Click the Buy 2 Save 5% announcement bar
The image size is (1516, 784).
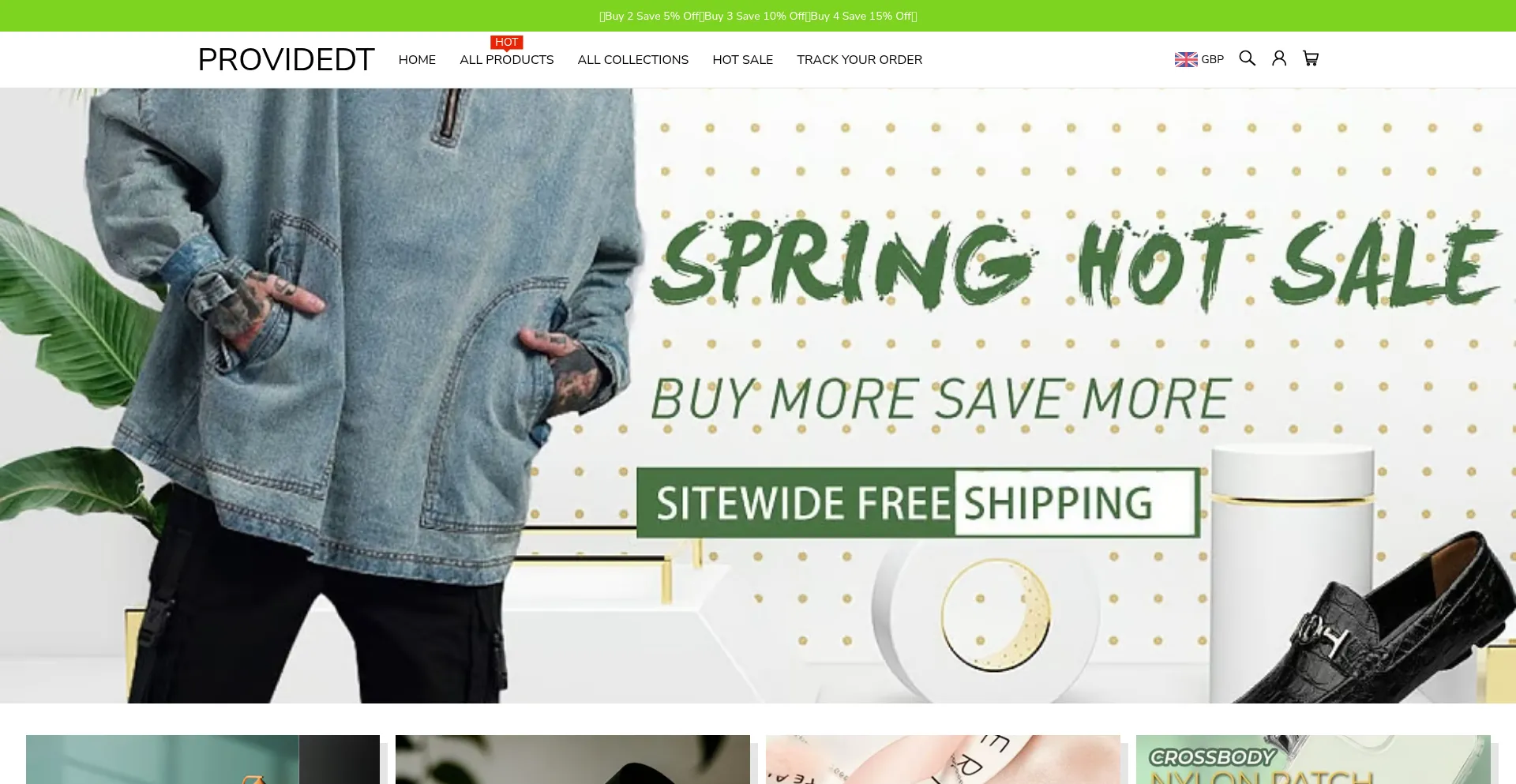[x=758, y=16]
